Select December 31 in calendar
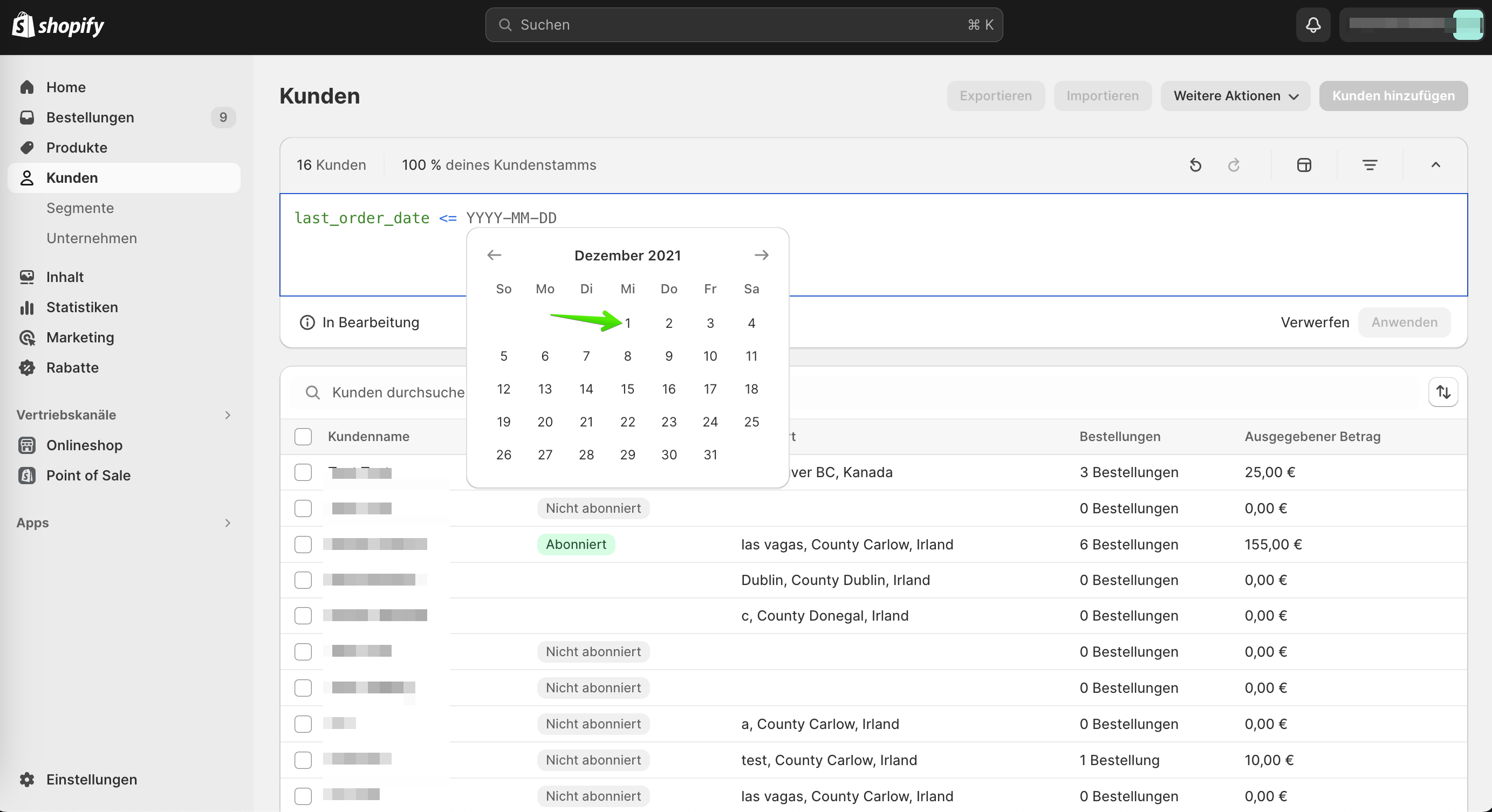Screen dimensions: 1492x812 [710, 455]
